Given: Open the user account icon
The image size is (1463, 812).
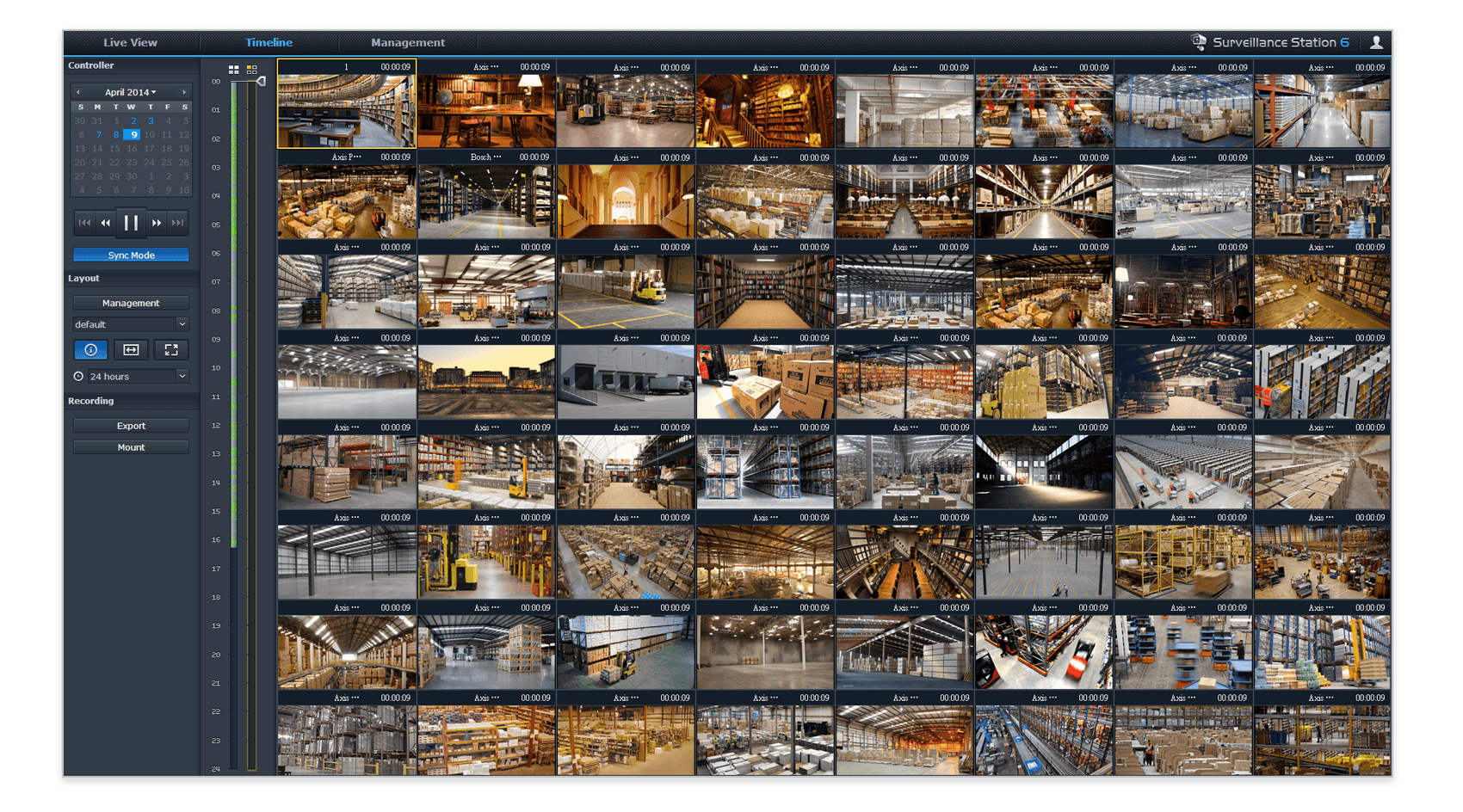Looking at the screenshot, I should (x=1376, y=42).
